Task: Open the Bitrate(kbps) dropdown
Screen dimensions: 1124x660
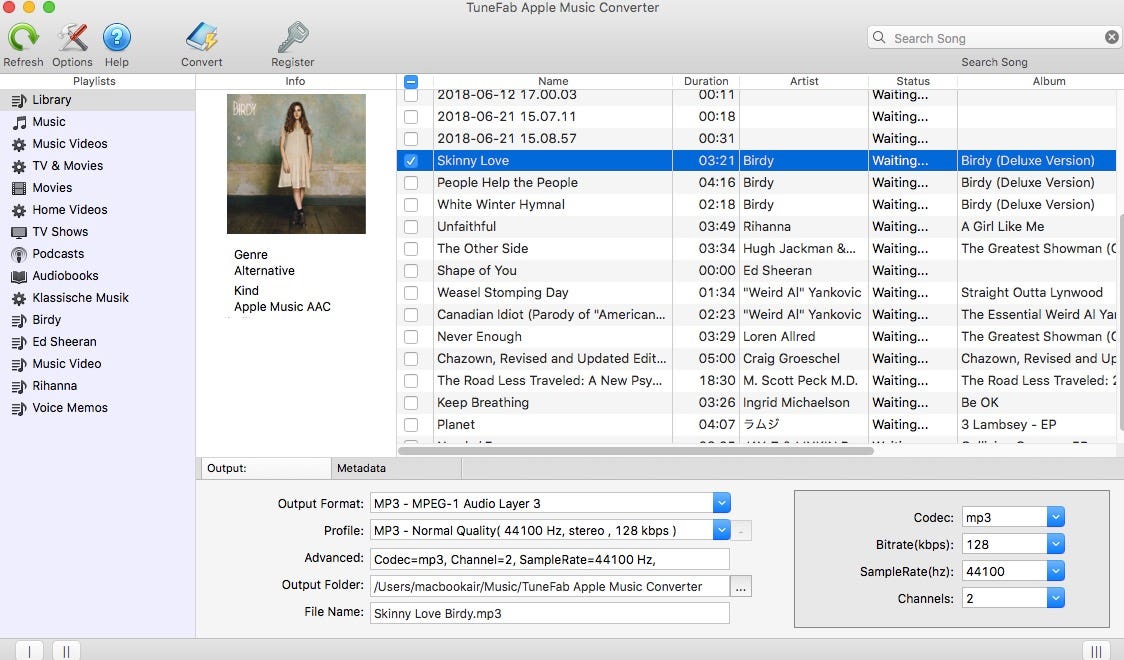Action: 1055,545
